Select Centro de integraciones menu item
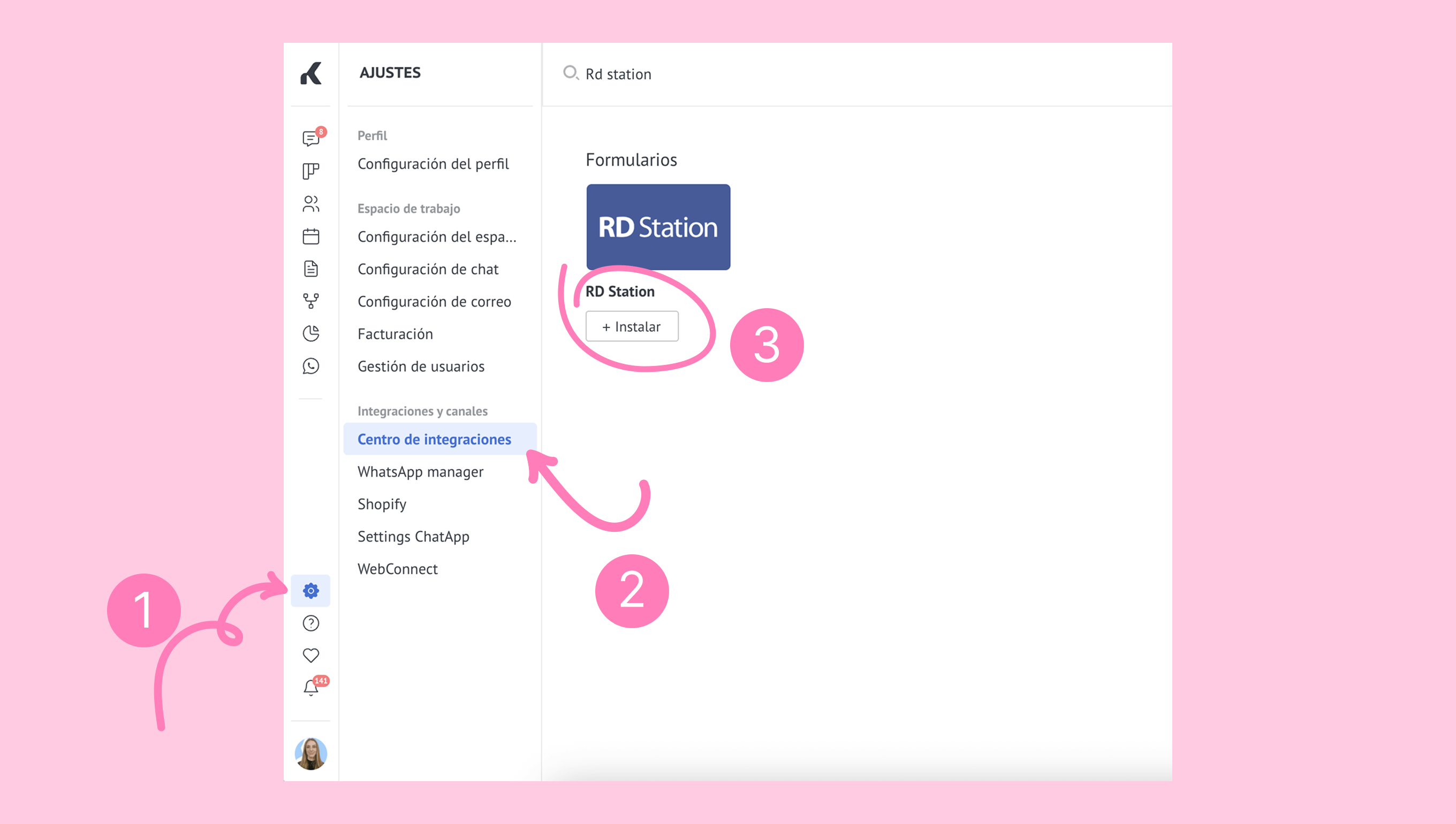Image resolution: width=1456 pixels, height=824 pixels. (434, 439)
